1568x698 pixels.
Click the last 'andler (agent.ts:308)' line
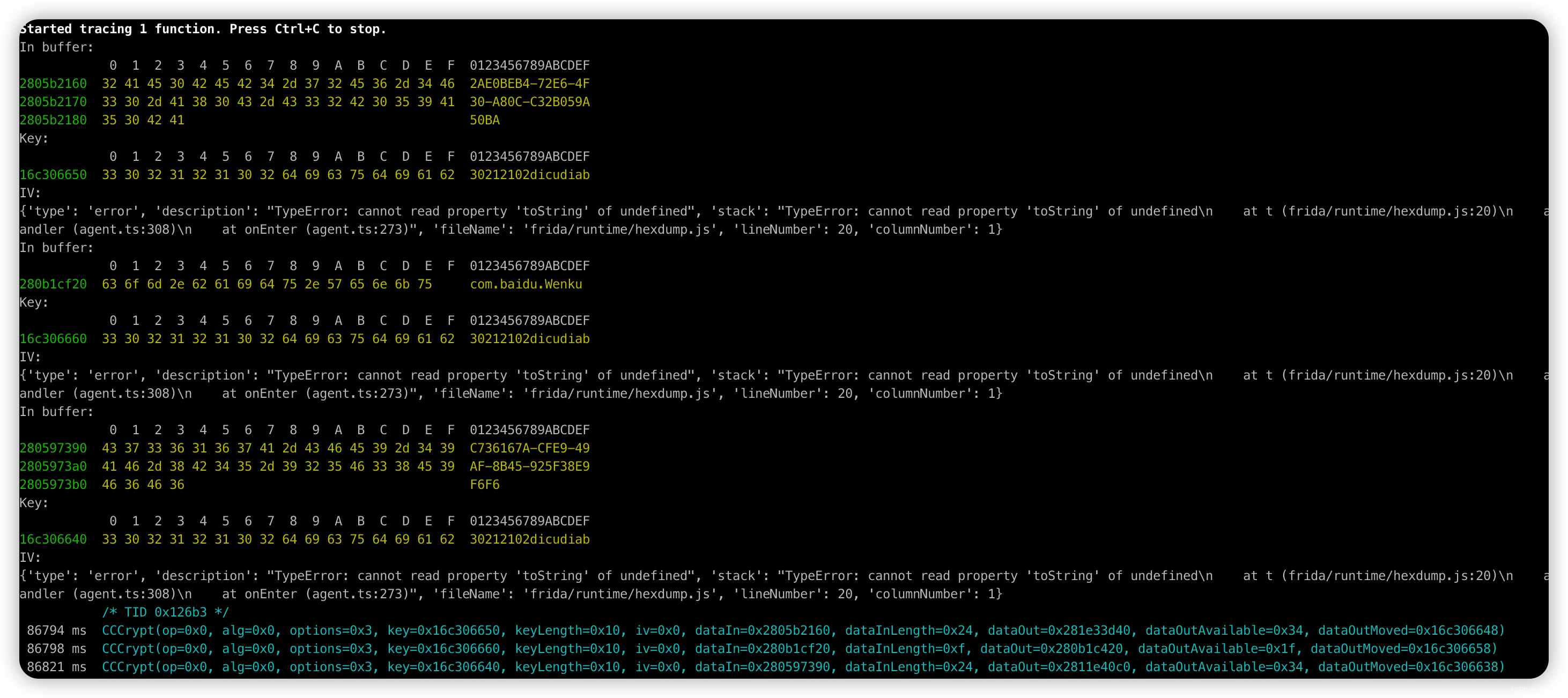click(x=511, y=594)
